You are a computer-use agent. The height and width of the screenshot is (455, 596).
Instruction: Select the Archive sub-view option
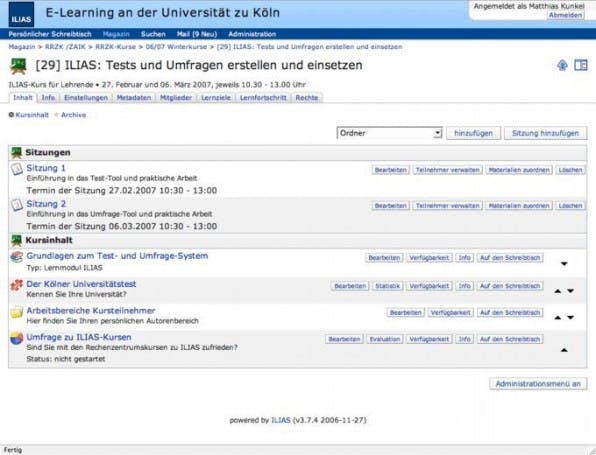coord(71,115)
